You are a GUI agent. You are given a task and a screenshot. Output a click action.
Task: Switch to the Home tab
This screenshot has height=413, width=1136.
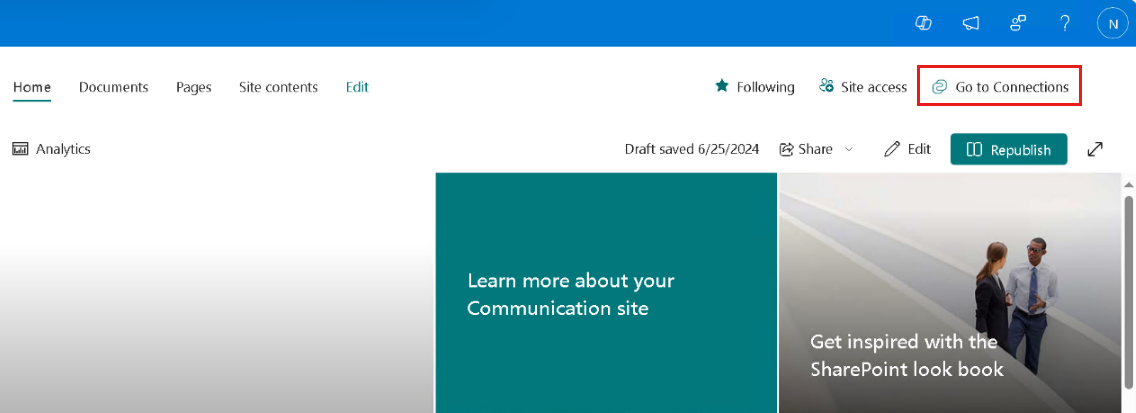point(32,87)
